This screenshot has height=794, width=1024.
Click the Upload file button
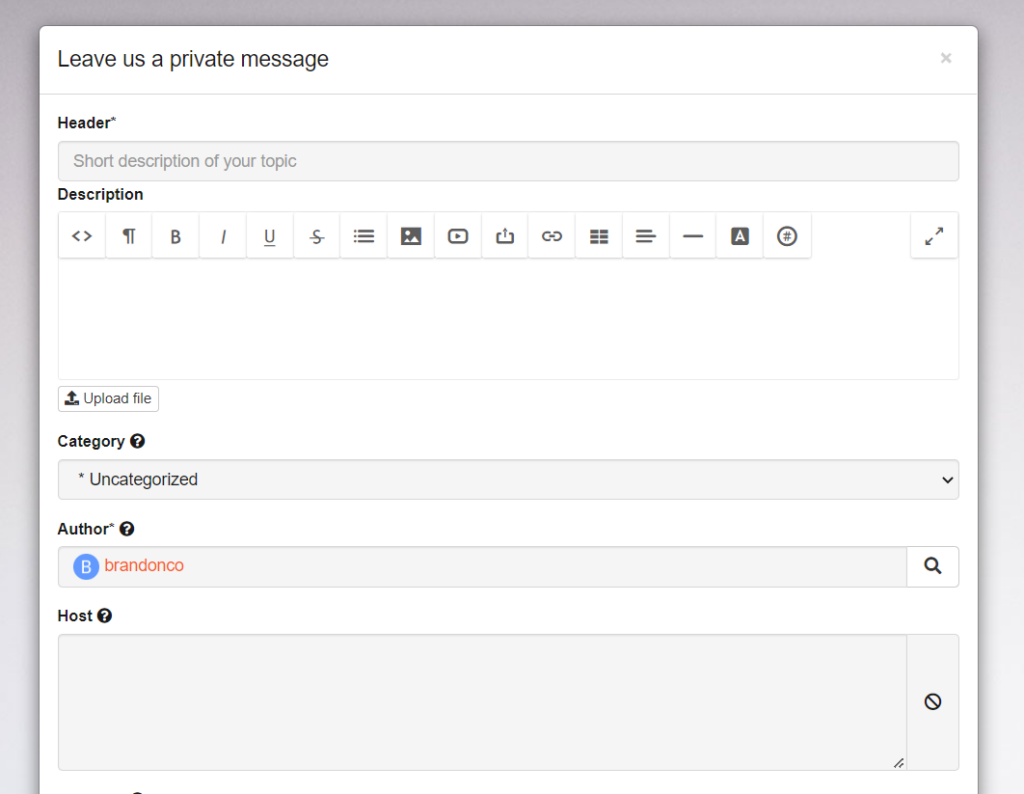pyautogui.click(x=108, y=399)
